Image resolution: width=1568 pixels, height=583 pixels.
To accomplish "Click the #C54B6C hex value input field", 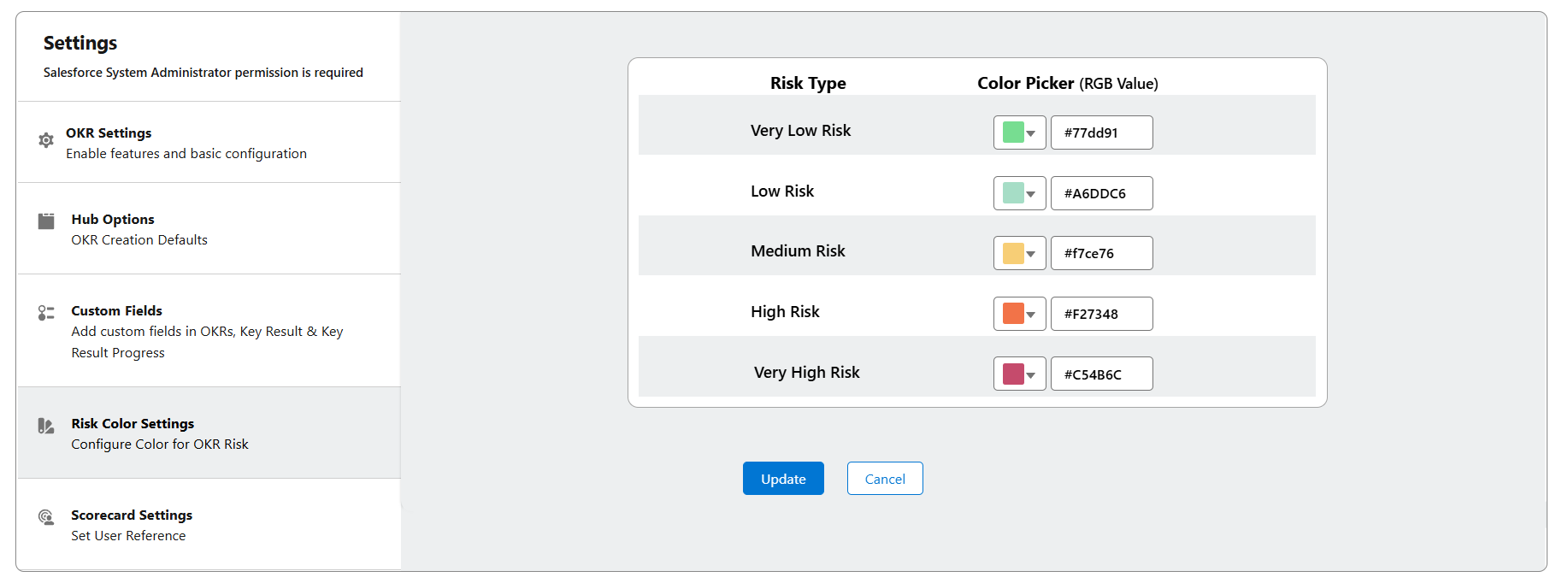I will coord(1101,374).
